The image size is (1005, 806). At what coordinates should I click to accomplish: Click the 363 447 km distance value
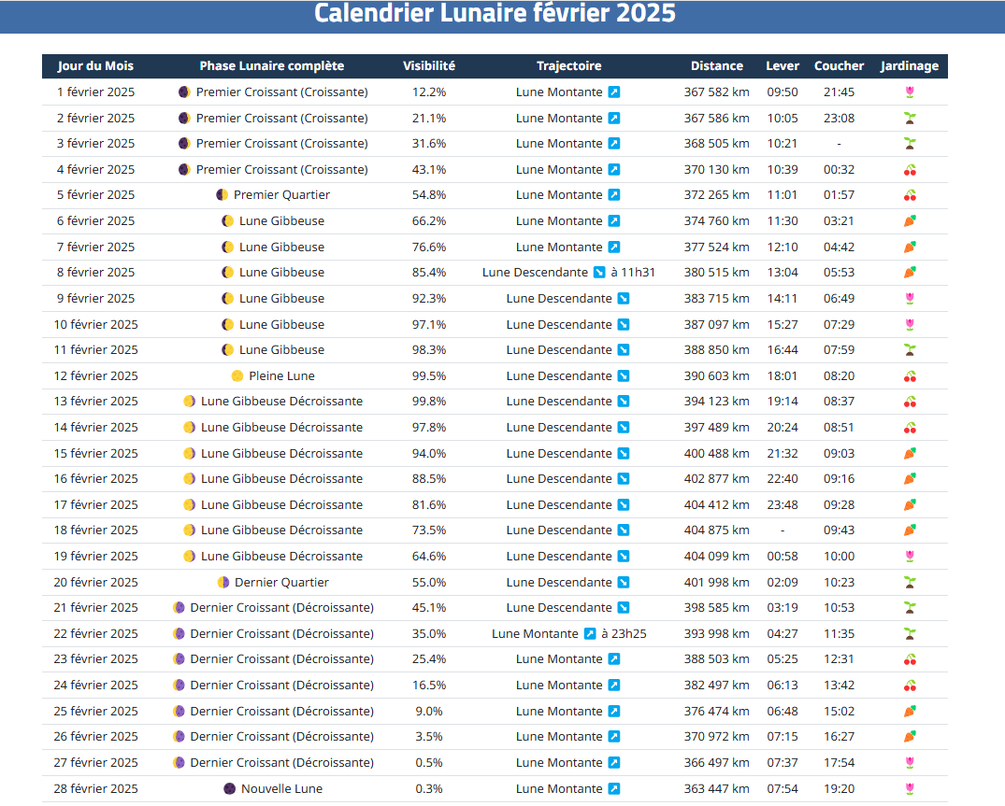point(717,789)
